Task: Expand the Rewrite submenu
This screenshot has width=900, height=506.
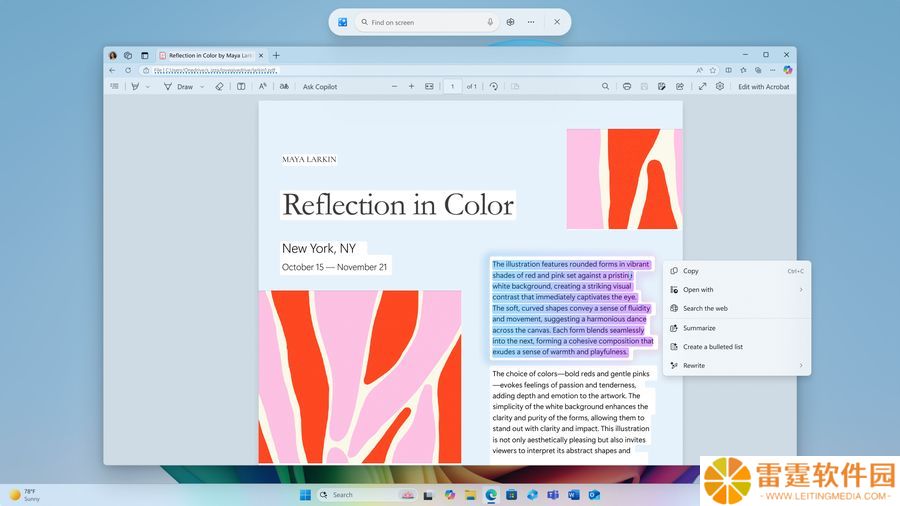Action: (737, 365)
